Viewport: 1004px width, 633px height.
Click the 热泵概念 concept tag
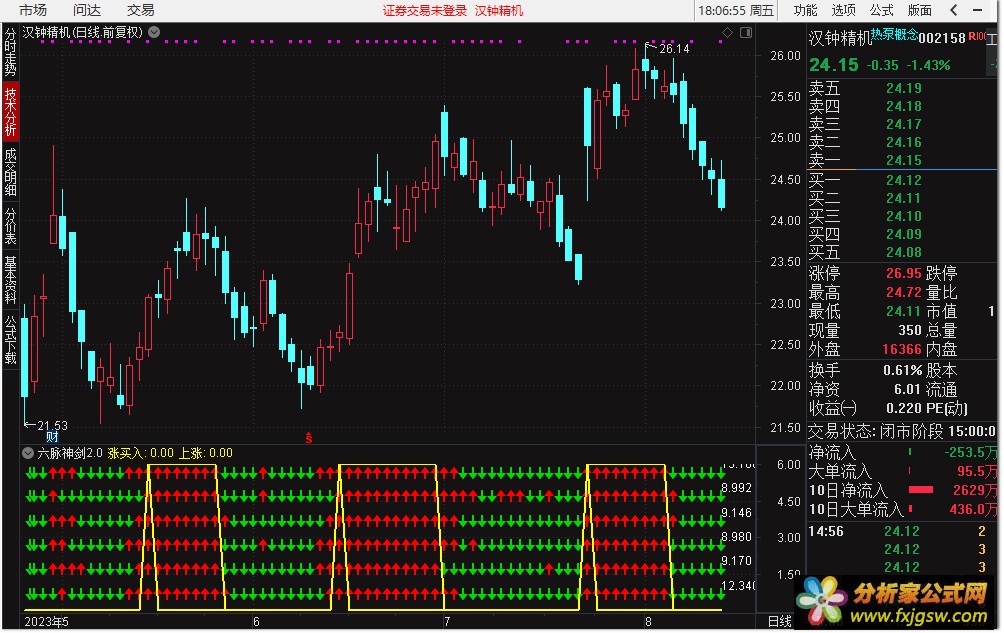895,34
